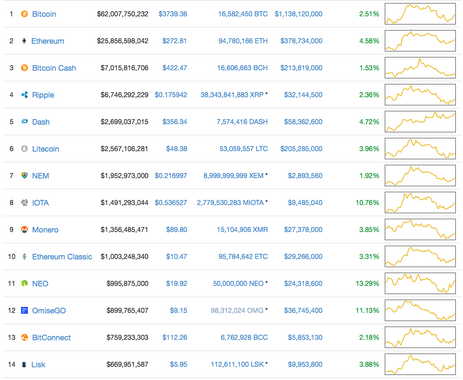View the BitConnect price sparkline chart
463x380 pixels.
click(420, 337)
